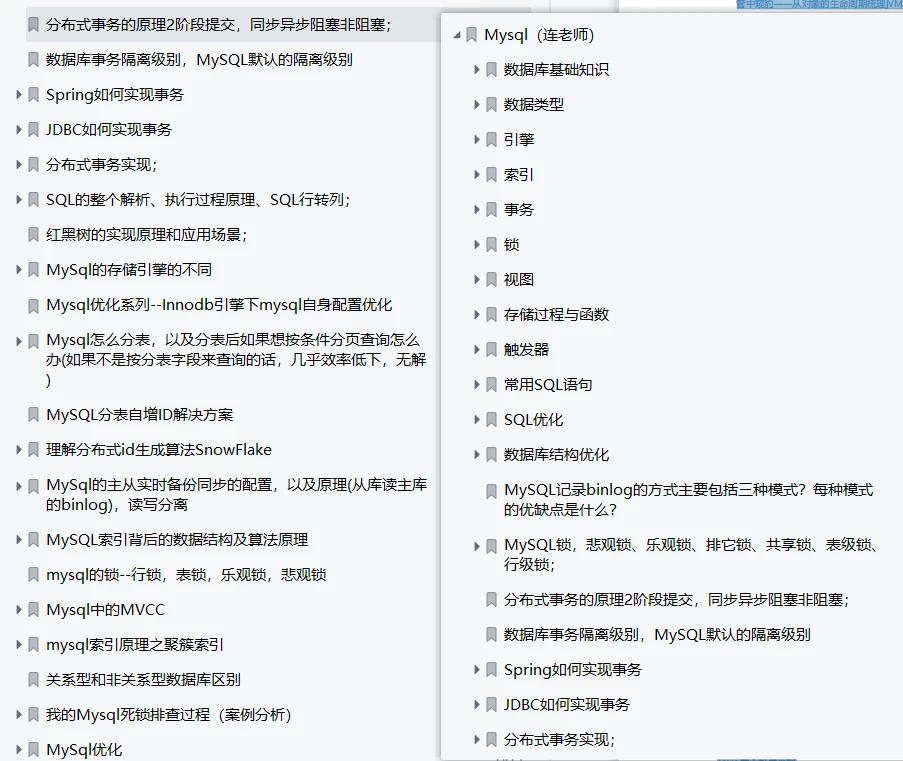
Task: Collapse the Mysql (连老师) tree node
Action: click(457, 35)
